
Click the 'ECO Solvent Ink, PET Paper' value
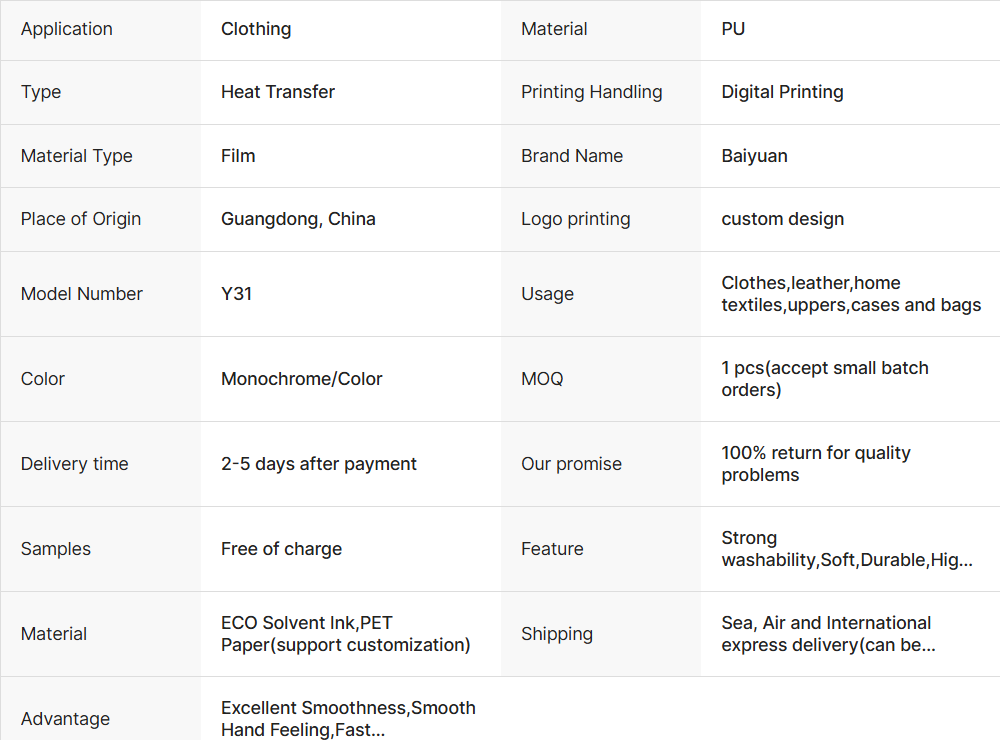(345, 634)
